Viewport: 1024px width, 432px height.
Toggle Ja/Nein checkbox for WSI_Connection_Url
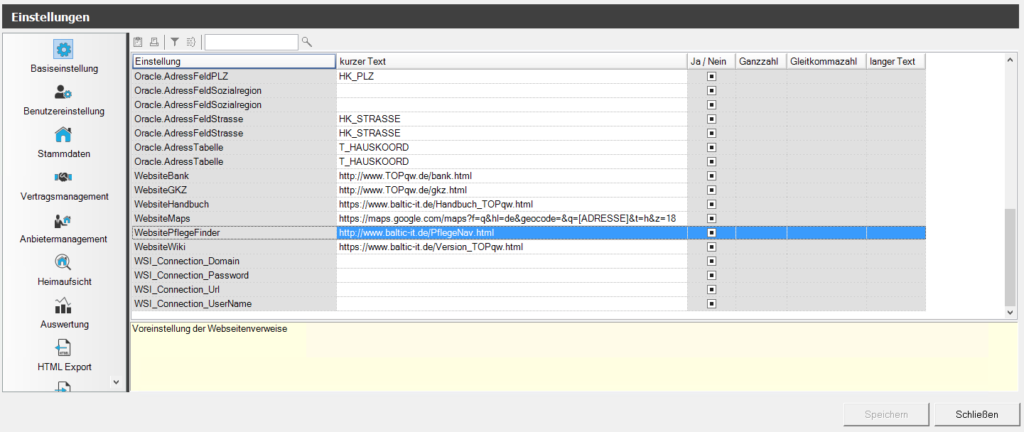(x=711, y=289)
